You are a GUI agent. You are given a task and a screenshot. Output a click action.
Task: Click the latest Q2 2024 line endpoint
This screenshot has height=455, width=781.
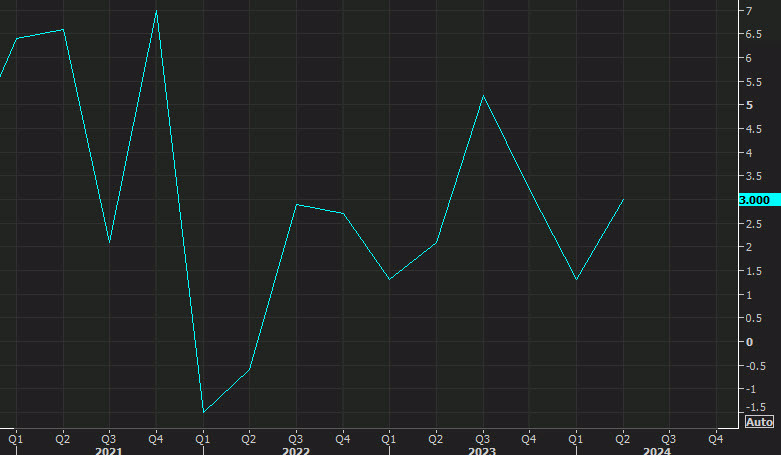point(624,199)
